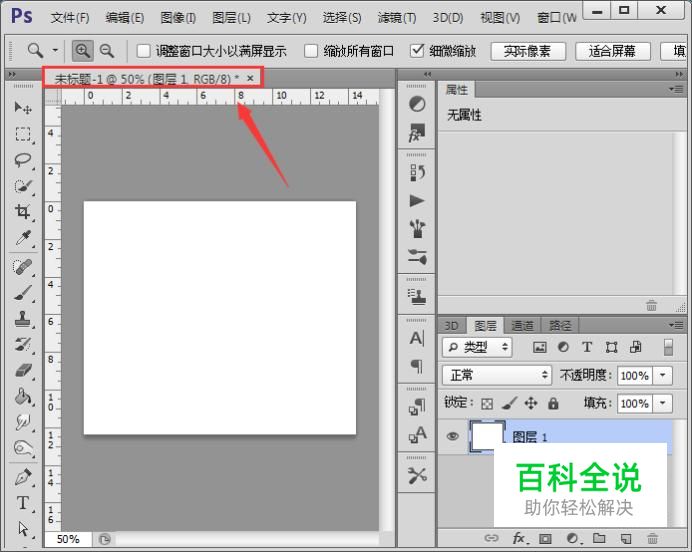Viewport: 692px width, 552px height.
Task: Open the Clone Source panel icon
Action: (417, 297)
